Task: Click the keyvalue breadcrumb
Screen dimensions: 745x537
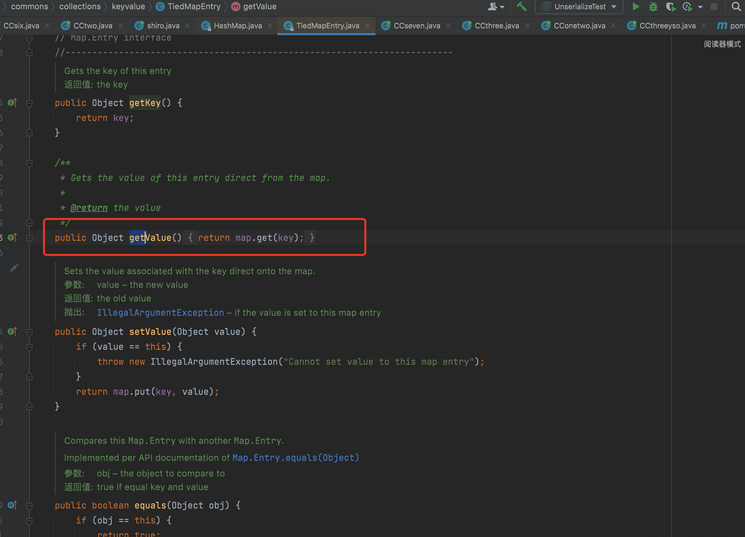Action: coord(128,7)
